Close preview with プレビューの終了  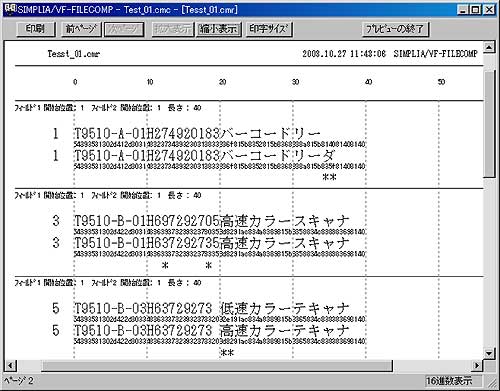click(395, 29)
